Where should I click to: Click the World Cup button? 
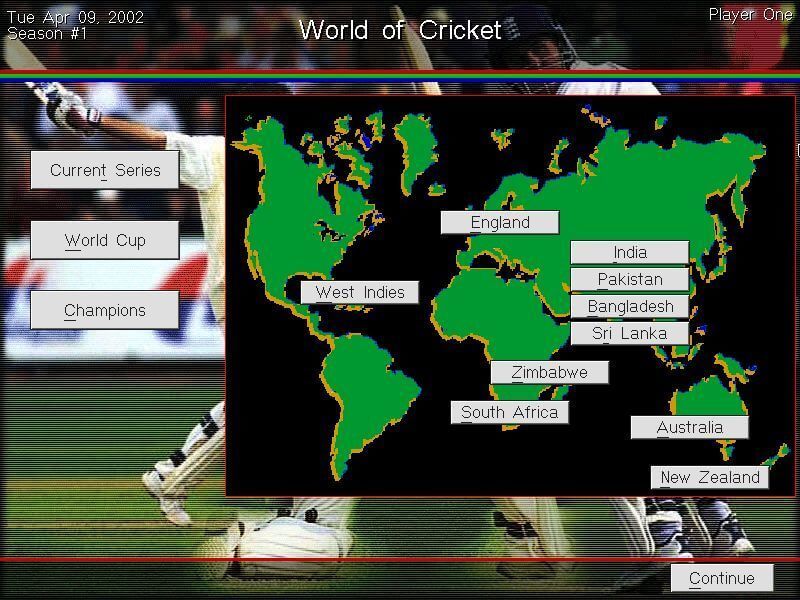pos(105,240)
